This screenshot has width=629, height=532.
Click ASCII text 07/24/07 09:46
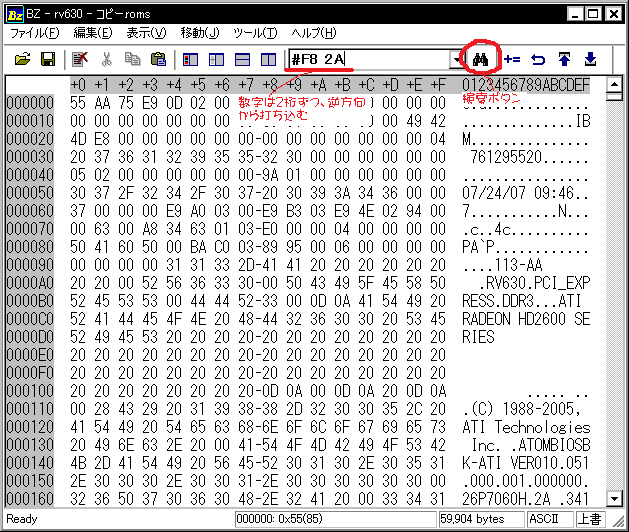point(518,193)
